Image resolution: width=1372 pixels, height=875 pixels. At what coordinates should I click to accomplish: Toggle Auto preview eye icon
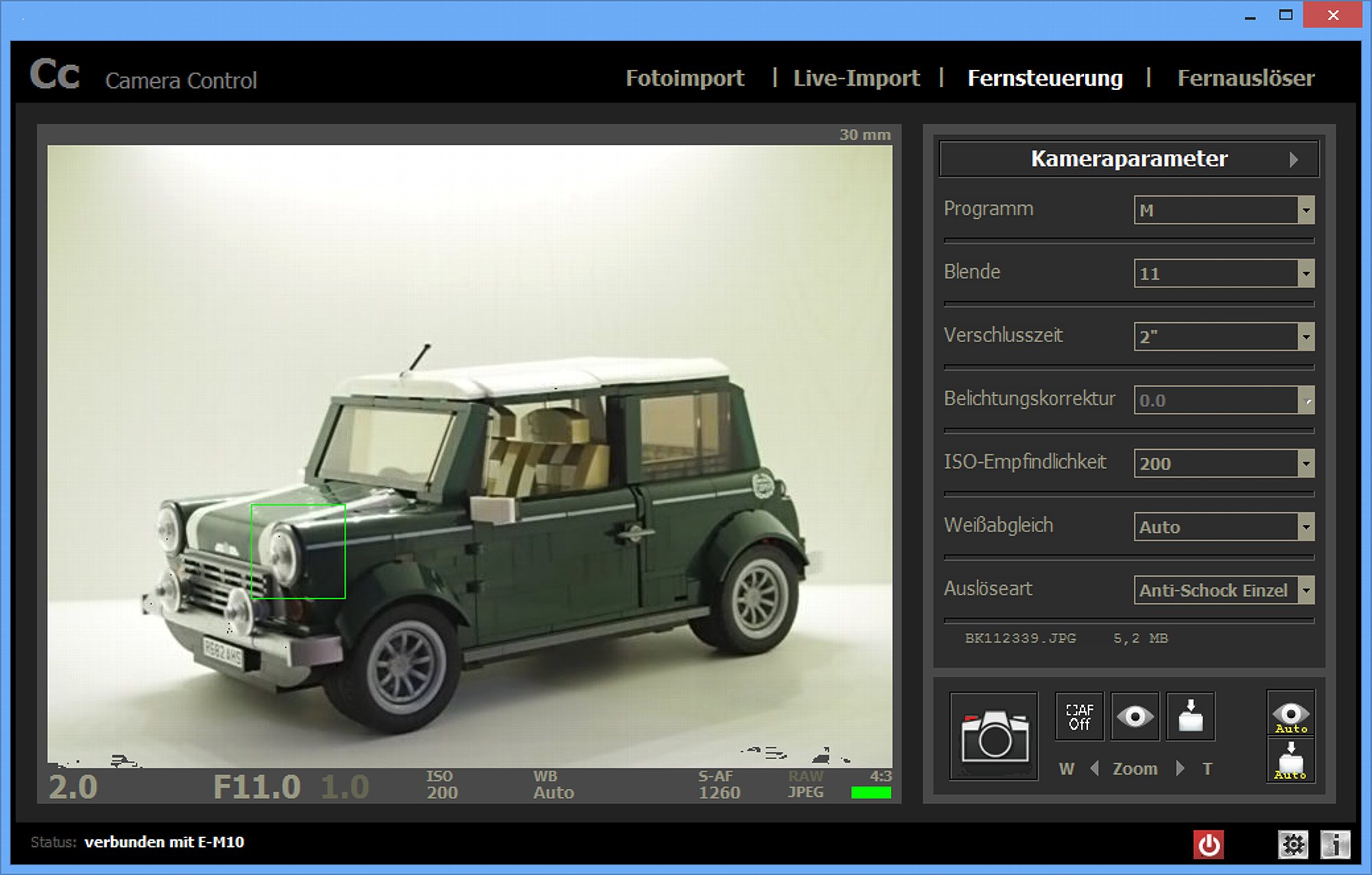[1290, 713]
